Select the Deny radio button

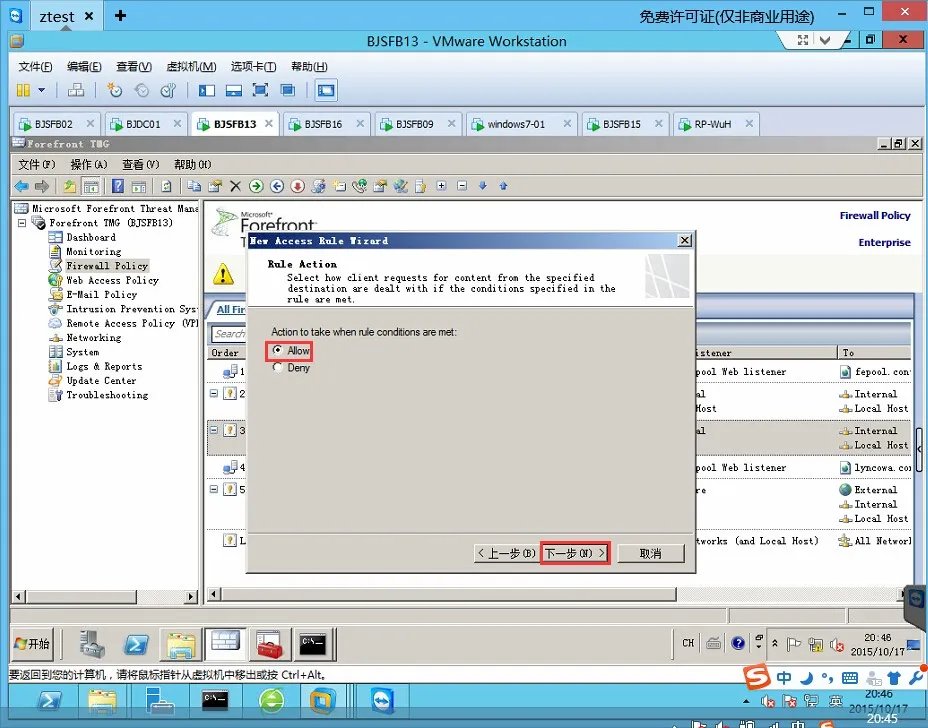click(277, 368)
